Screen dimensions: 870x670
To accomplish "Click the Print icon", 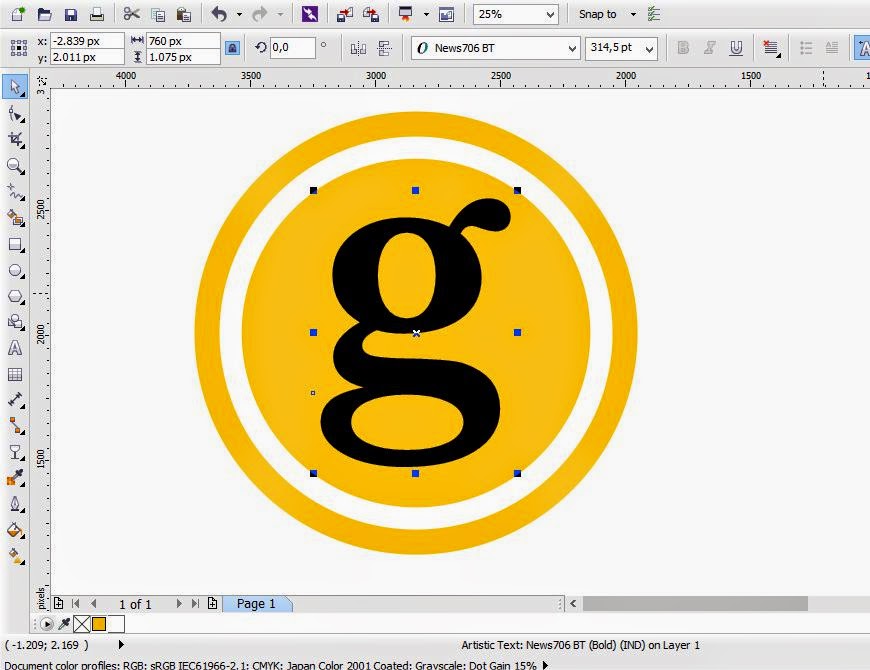I will point(97,14).
